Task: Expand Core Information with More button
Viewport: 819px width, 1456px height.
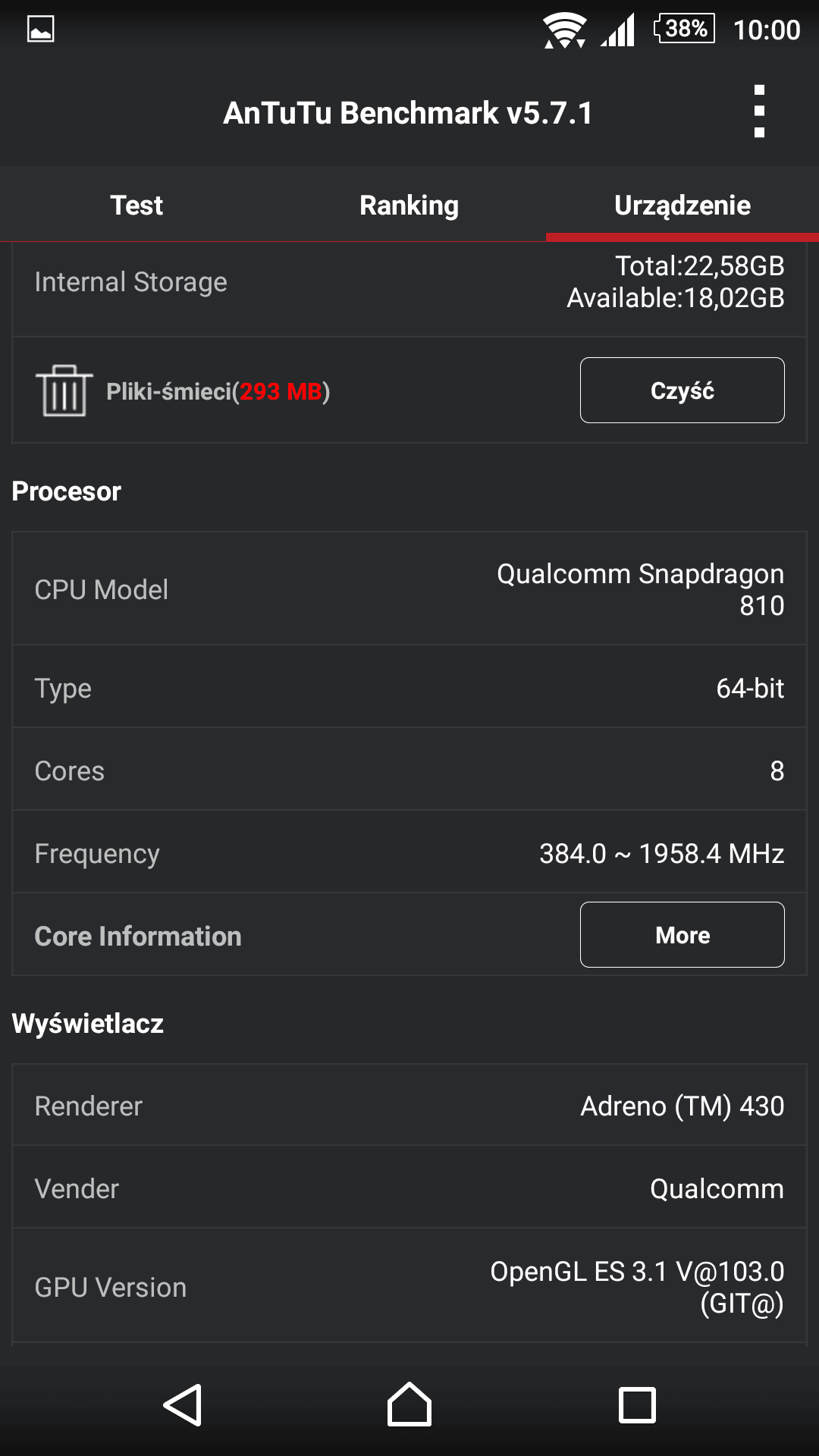Action: [x=682, y=935]
